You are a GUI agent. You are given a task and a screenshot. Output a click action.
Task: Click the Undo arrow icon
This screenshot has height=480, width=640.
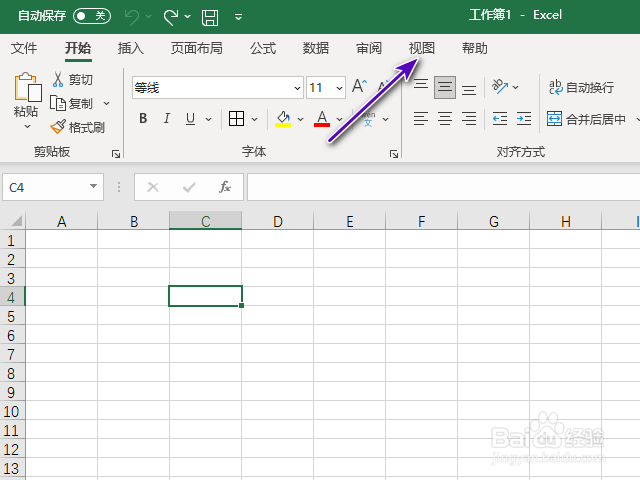[x=132, y=17]
